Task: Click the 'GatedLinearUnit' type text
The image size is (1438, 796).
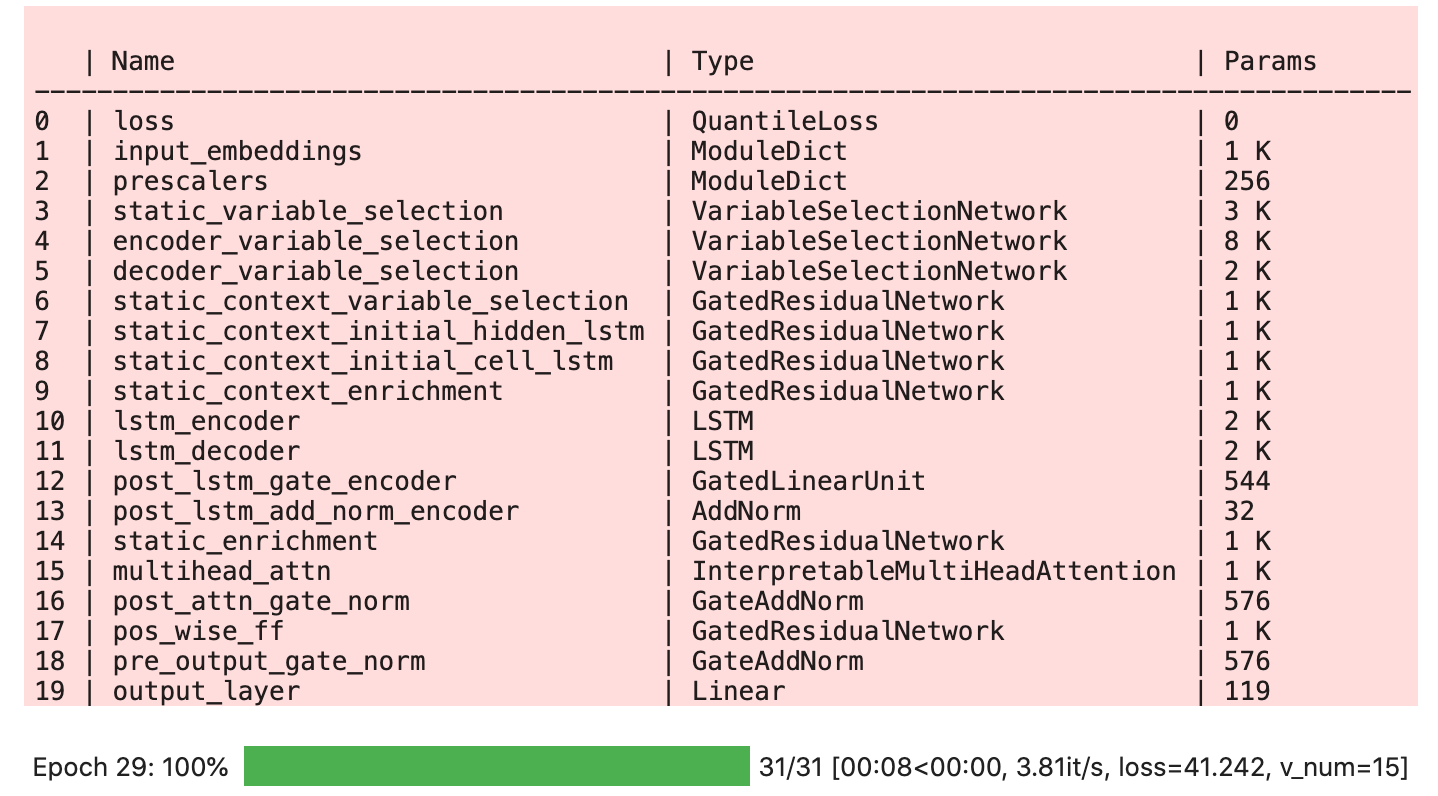Action: (808, 481)
